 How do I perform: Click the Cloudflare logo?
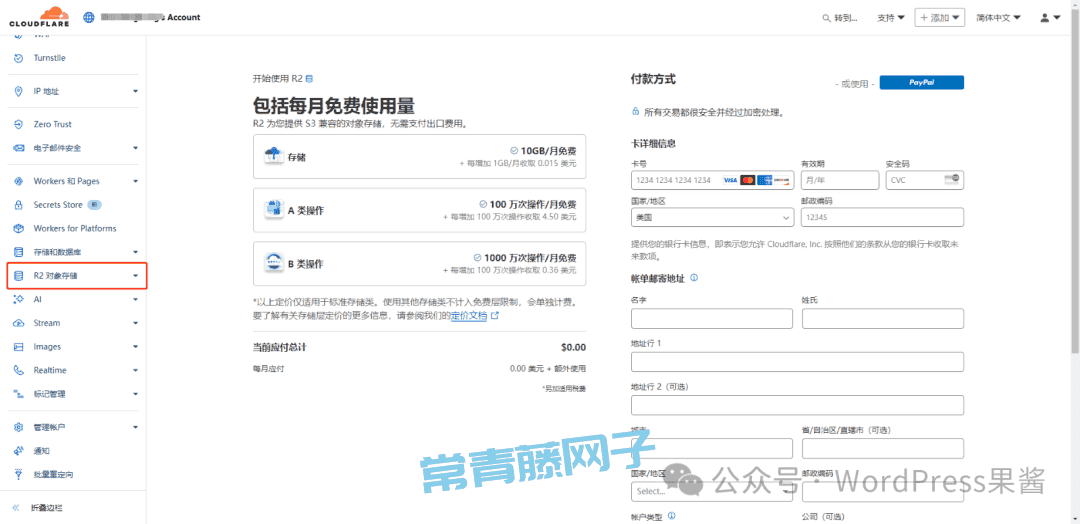40,17
